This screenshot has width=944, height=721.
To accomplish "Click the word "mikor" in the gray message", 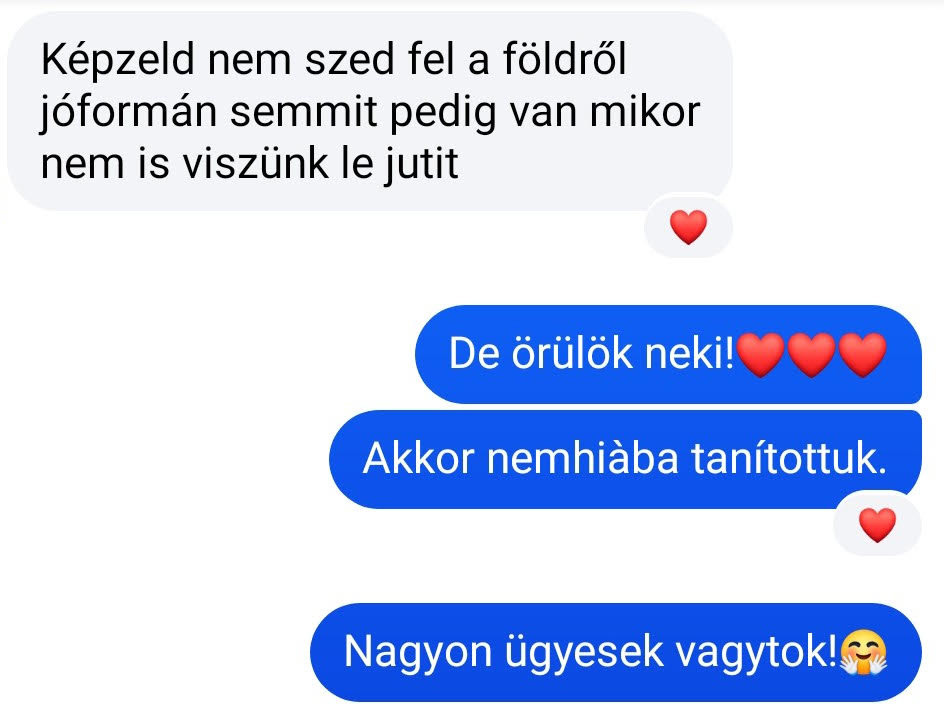I will point(644,112).
